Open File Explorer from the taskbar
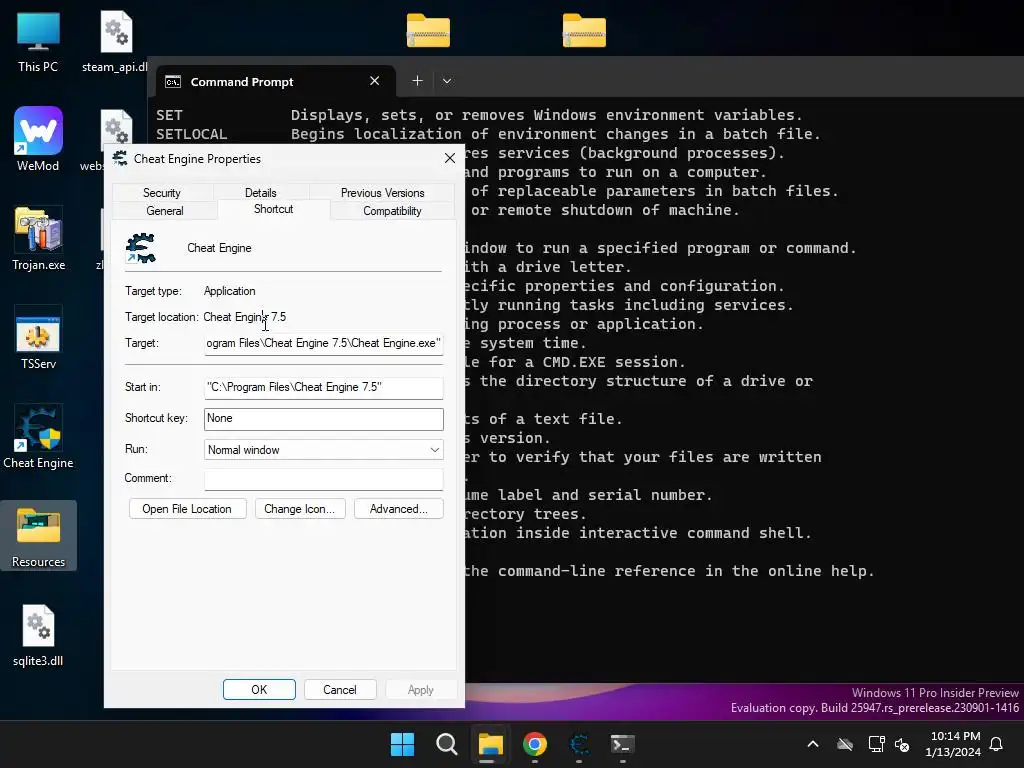Viewport: 1024px width, 768px height. click(x=490, y=744)
